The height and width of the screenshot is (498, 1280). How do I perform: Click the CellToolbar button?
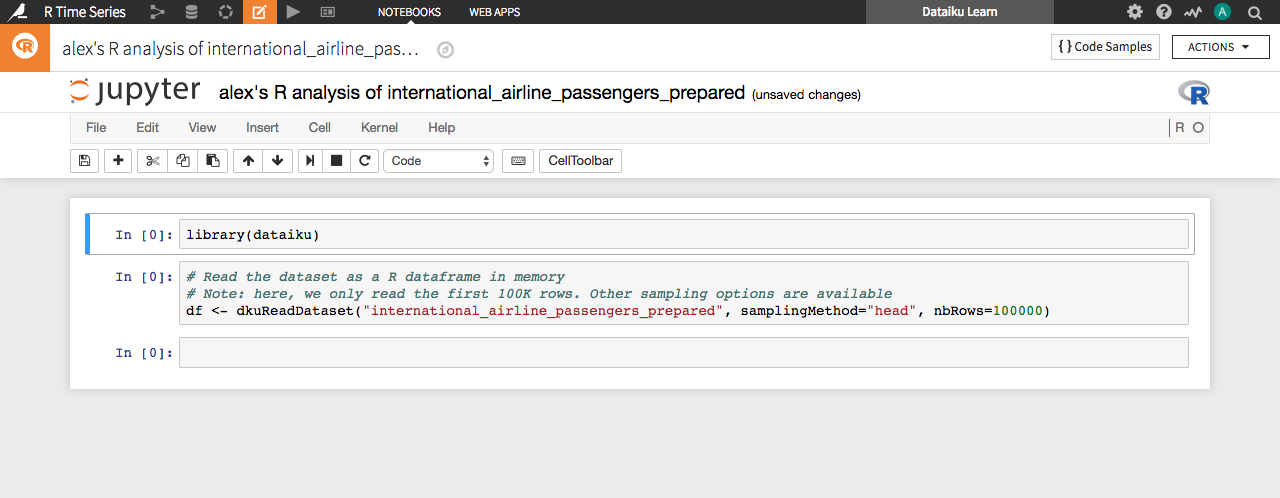coord(580,160)
